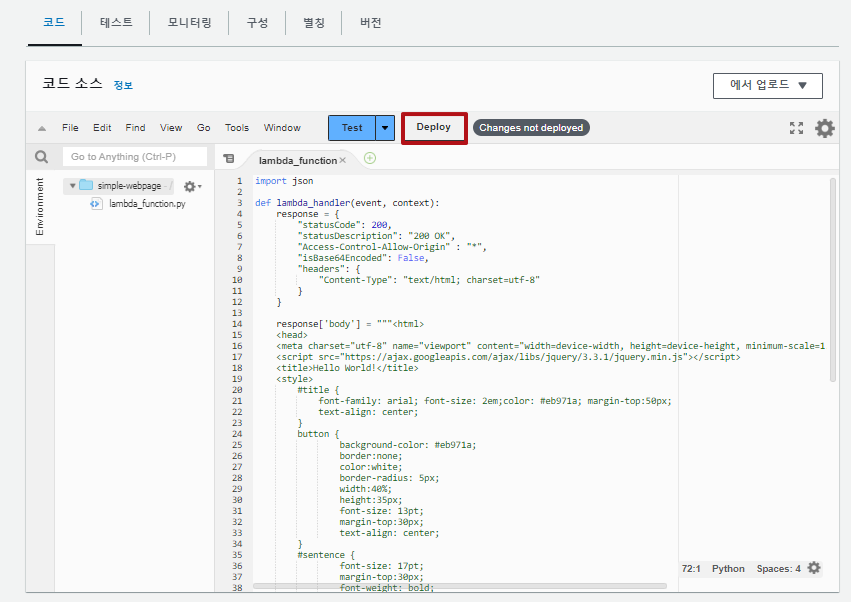
Task: Click the 'background-color: #eb971a;' line
Action: coord(408,445)
